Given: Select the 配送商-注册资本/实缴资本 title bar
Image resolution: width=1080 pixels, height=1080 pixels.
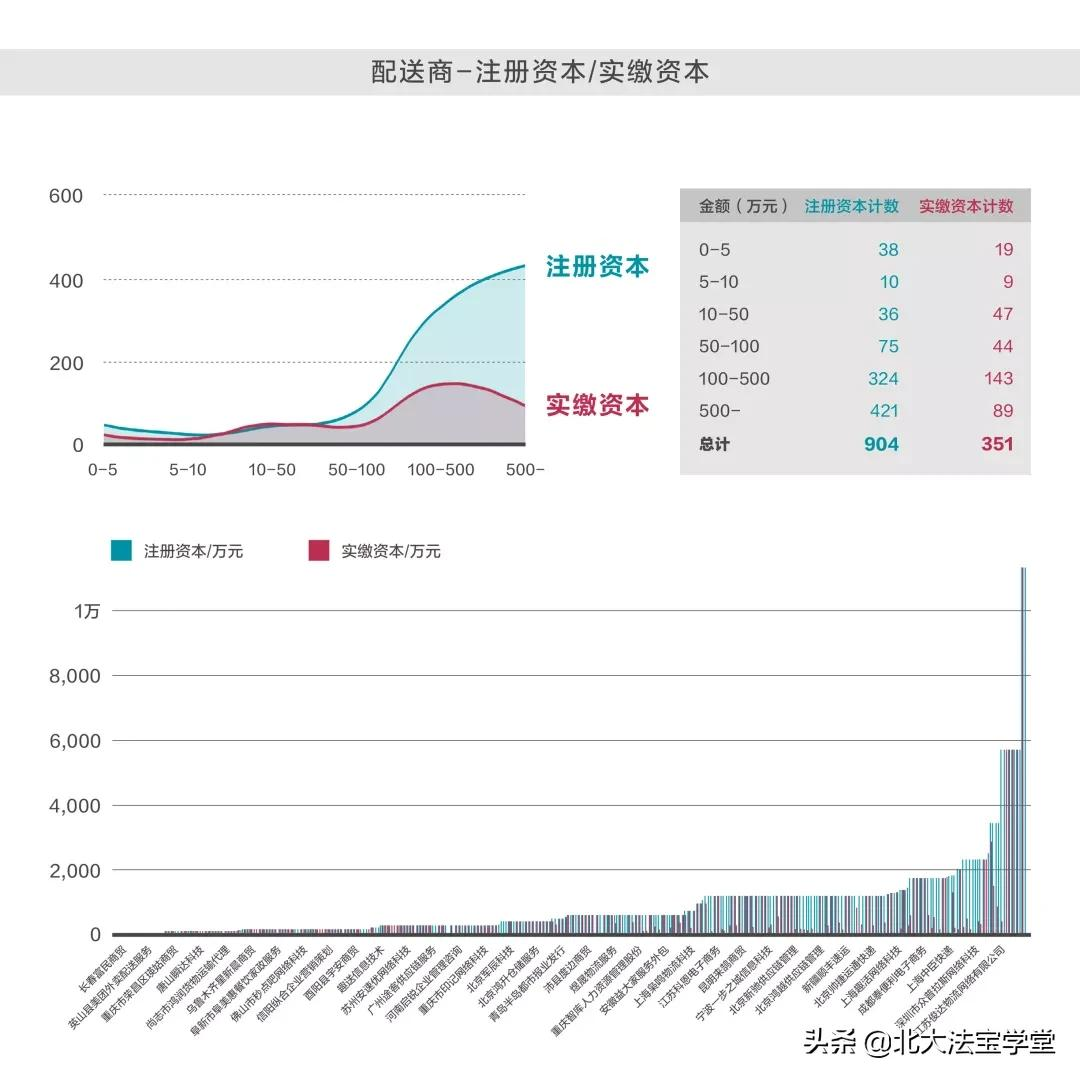Looking at the screenshot, I should (540, 71).
